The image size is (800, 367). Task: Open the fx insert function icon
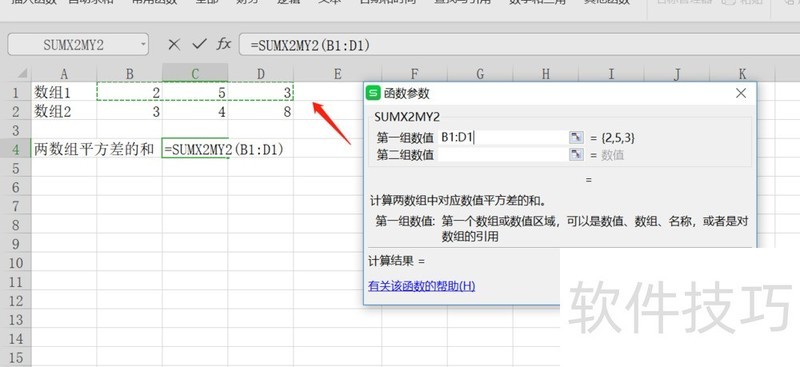223,45
